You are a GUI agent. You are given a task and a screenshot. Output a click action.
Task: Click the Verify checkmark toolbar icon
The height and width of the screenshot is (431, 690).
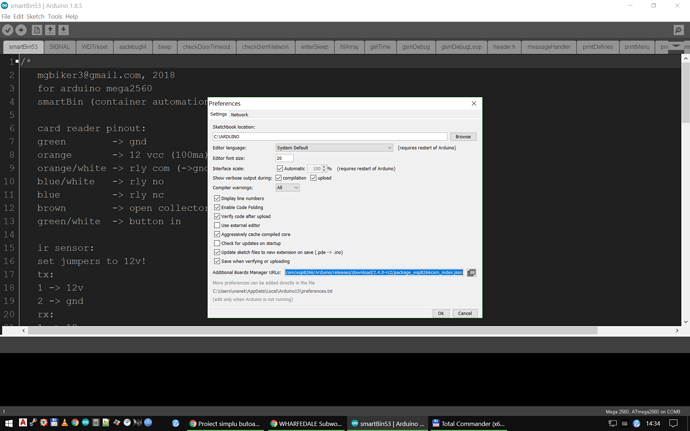click(x=8, y=30)
